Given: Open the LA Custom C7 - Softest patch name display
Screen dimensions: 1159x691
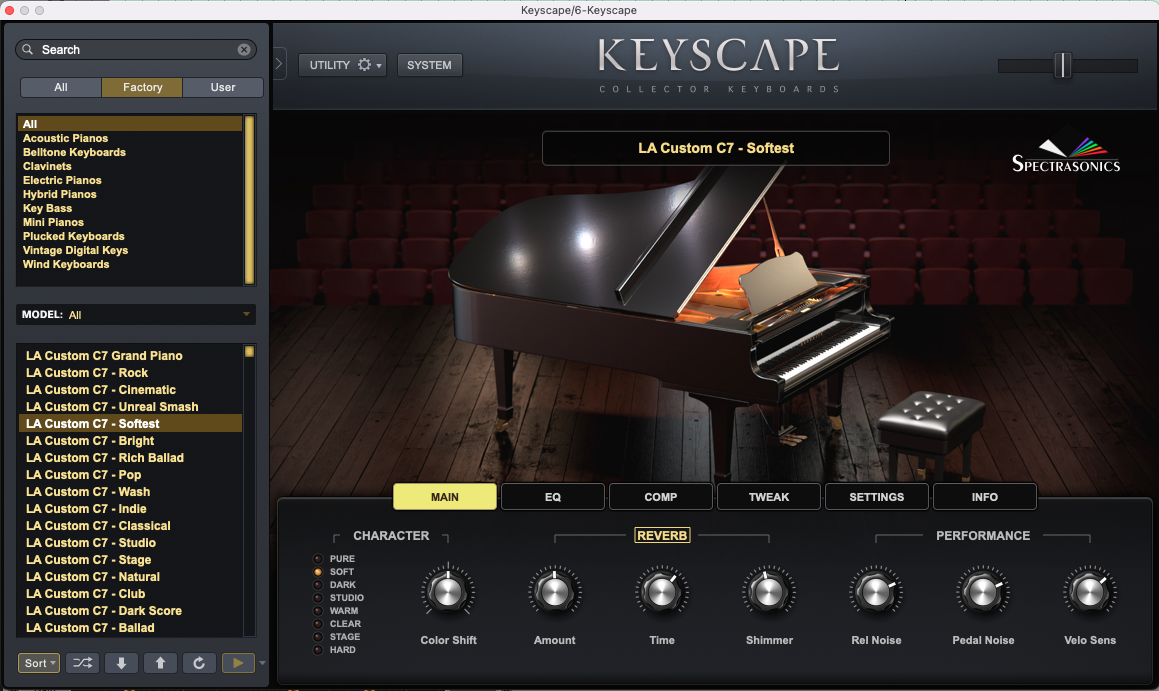Looking at the screenshot, I should pyautogui.click(x=716, y=148).
